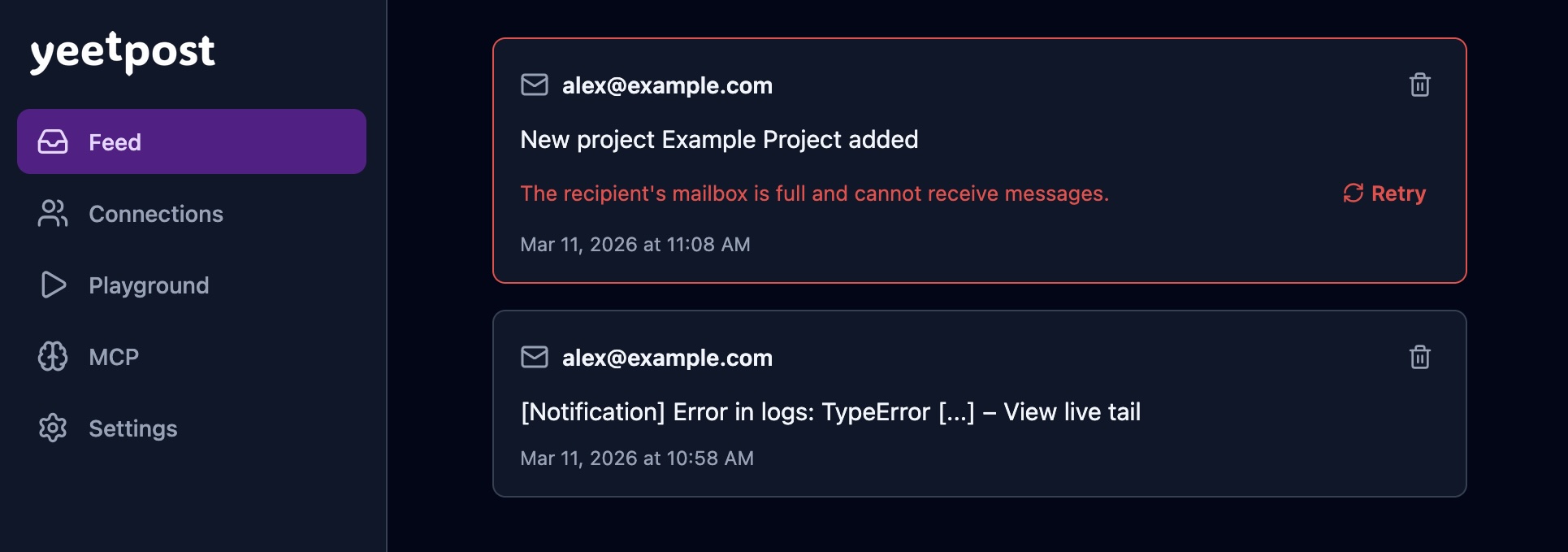Open the Playground section
1568x552 pixels.
pos(149,285)
